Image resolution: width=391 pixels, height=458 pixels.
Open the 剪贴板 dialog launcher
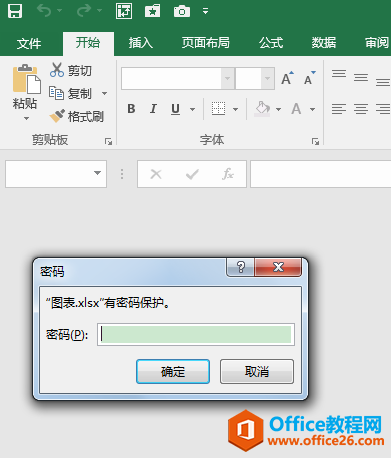(108, 142)
